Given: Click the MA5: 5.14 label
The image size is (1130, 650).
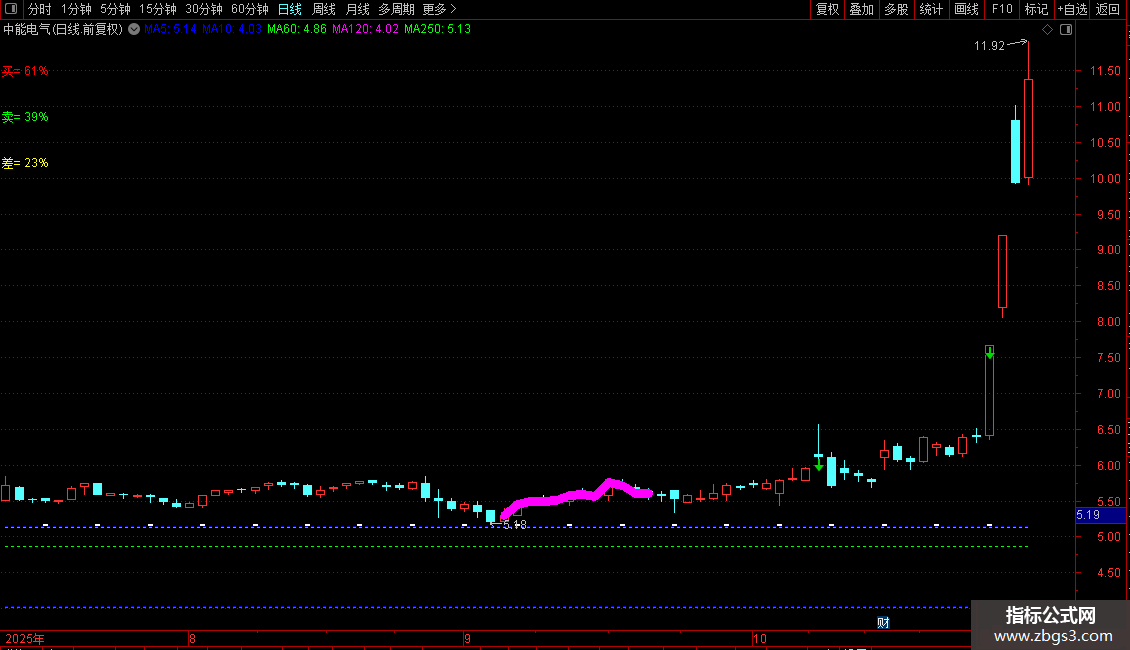Looking at the screenshot, I should (x=170, y=29).
